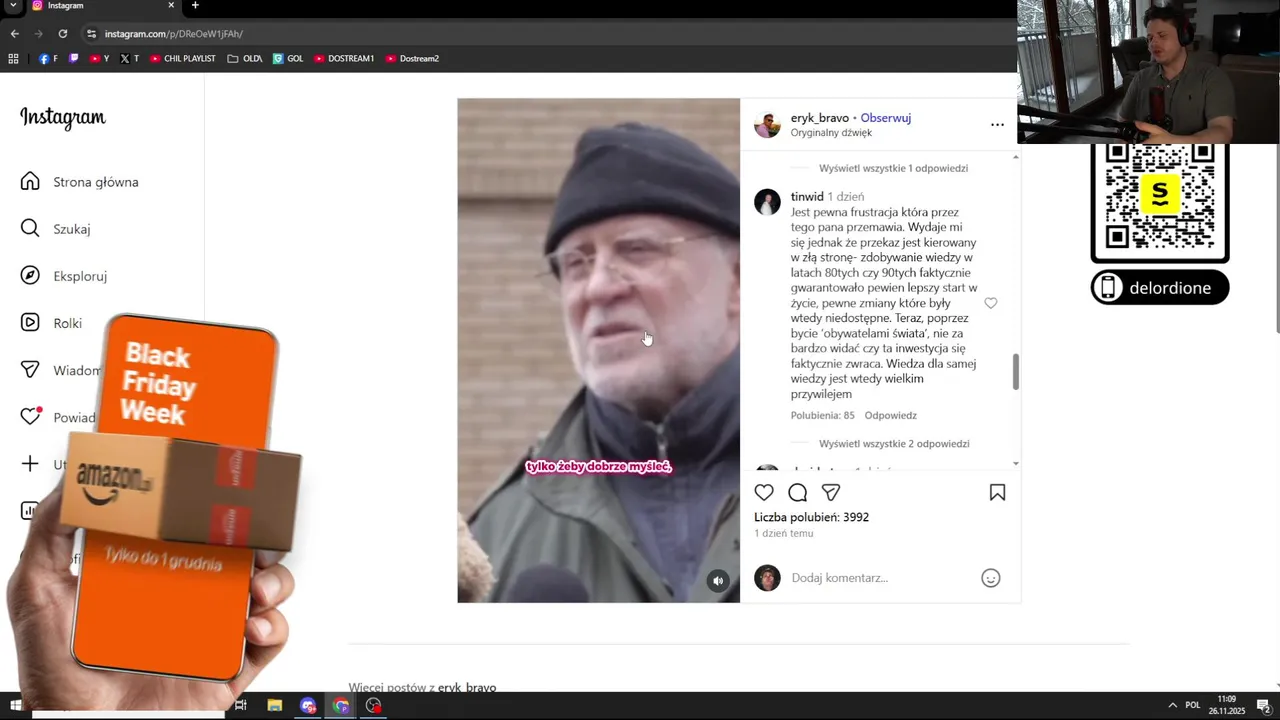Expand 'Wyświetl wszystkie 2 odpowiedzi' replies
1280x720 pixels.
(894, 444)
